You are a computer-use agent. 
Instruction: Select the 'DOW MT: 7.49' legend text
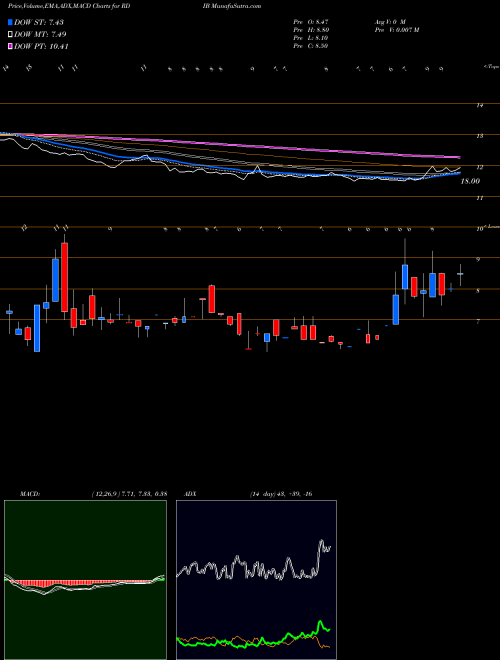tap(40, 35)
